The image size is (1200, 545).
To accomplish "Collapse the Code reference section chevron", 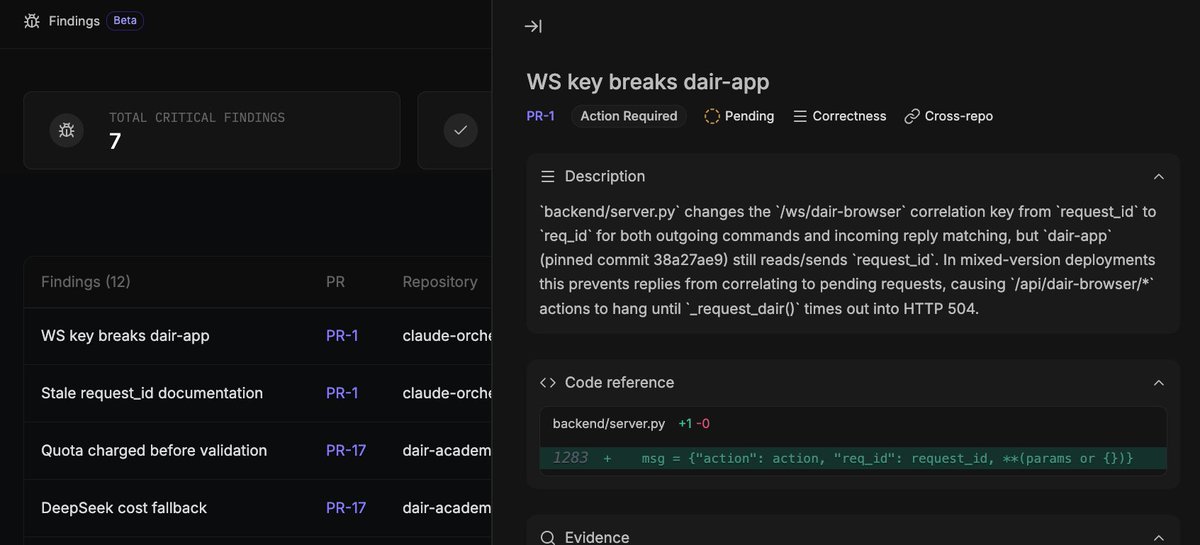I will pos(1159,382).
